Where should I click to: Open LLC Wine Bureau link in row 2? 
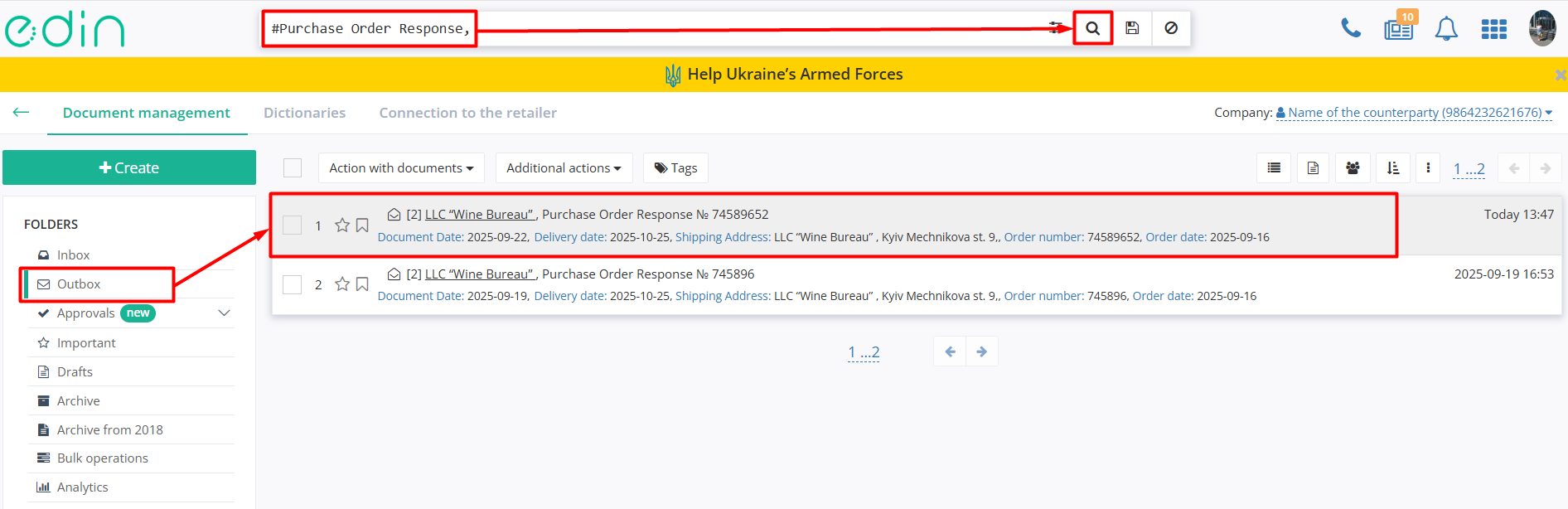tap(480, 274)
